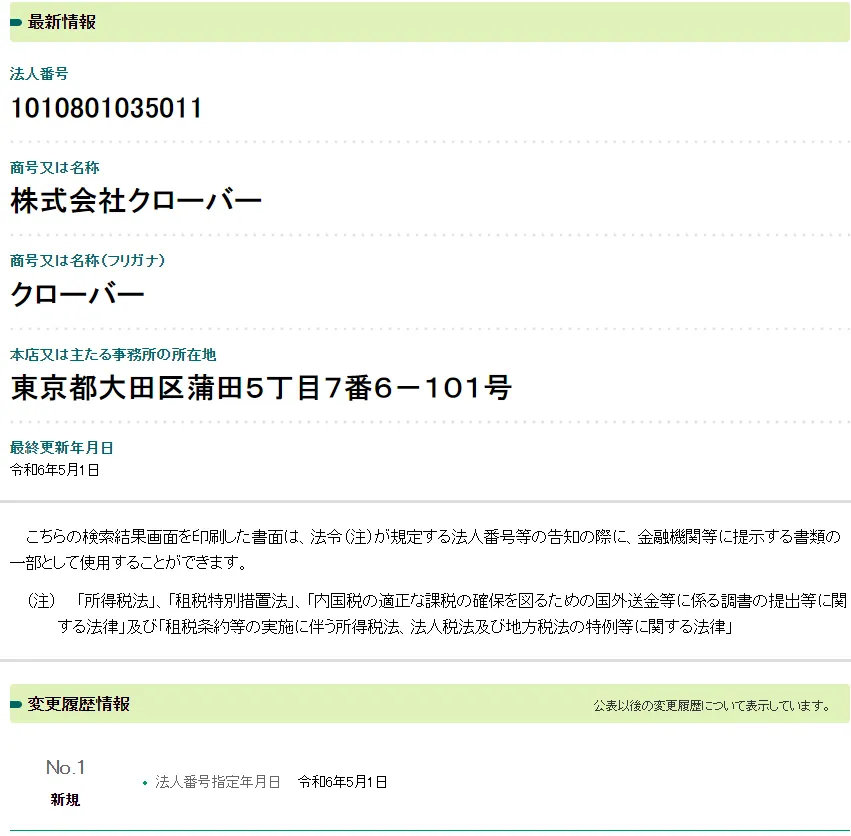Click the 公表以後の変更履歴について表示しています notice
Screen dimensions: 851x836
pos(712,706)
